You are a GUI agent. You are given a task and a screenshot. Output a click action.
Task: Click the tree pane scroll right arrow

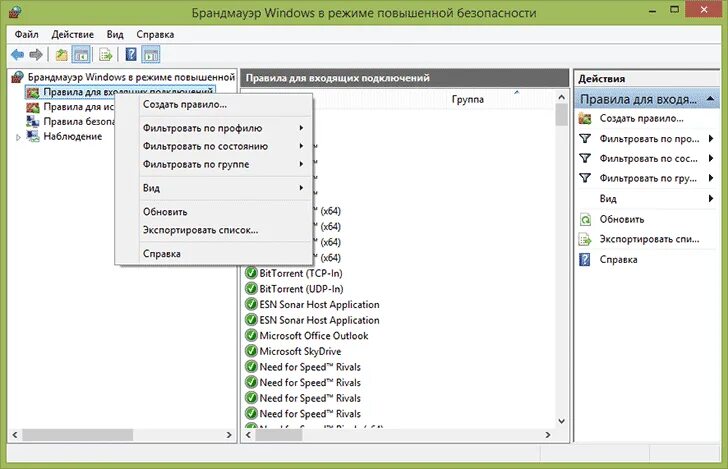(228, 435)
